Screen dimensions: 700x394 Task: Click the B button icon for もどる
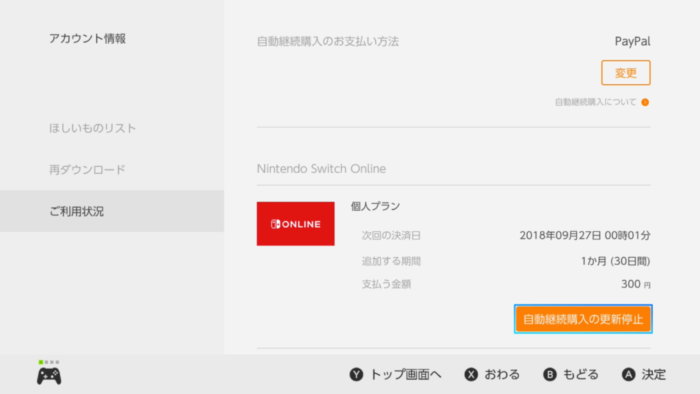point(550,374)
